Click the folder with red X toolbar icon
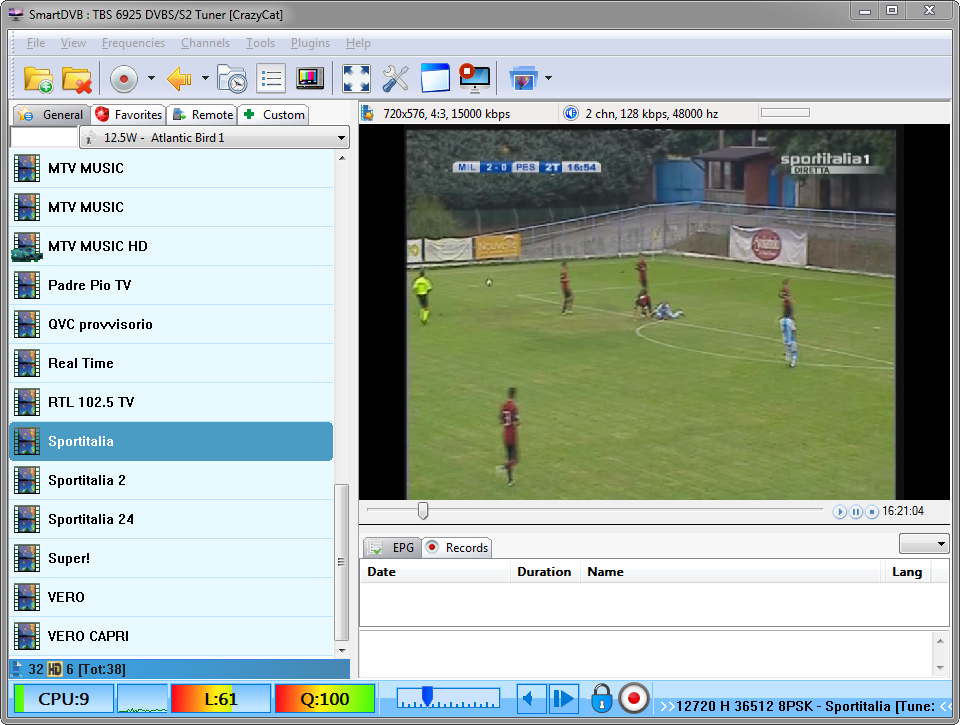 point(77,79)
